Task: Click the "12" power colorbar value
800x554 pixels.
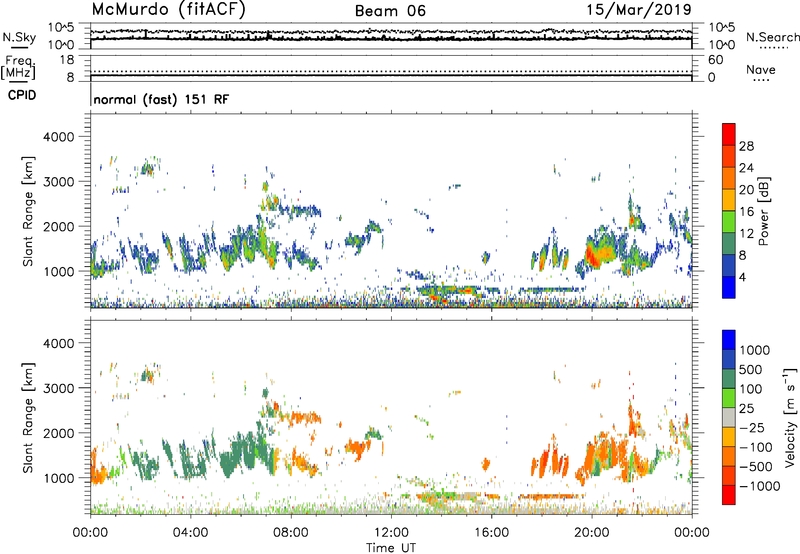Action: [746, 234]
